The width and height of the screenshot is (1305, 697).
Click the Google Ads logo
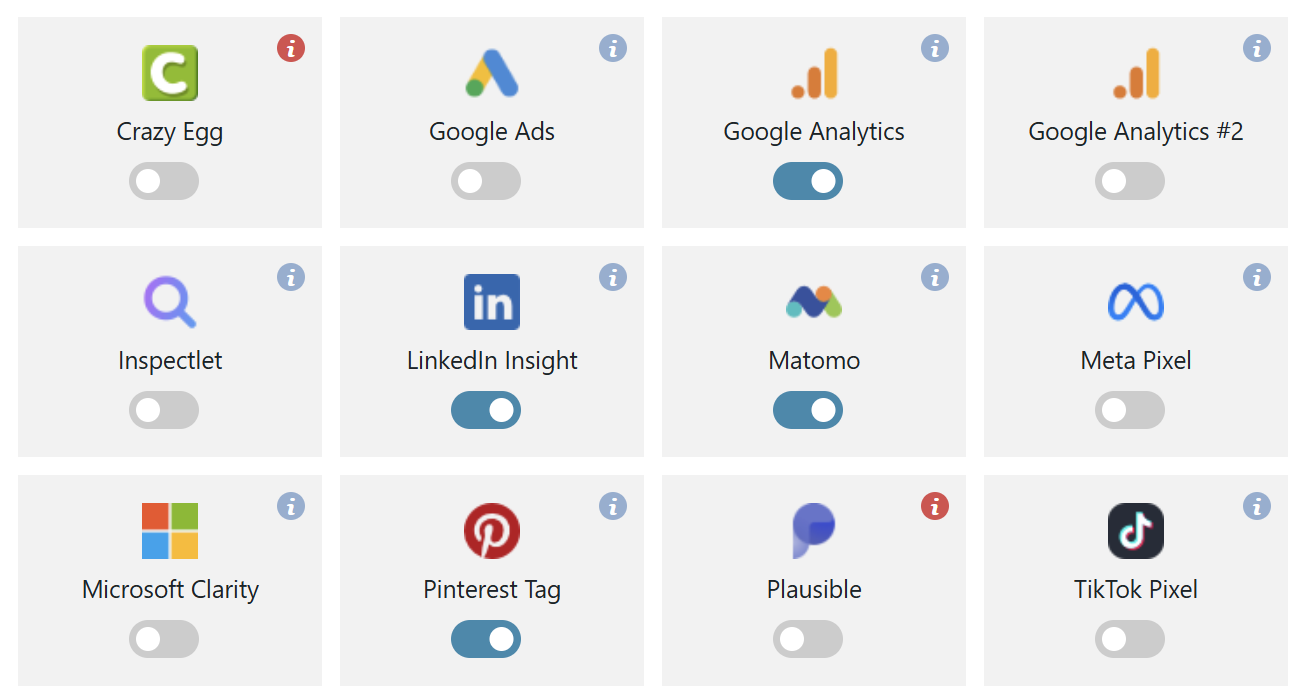[492, 73]
